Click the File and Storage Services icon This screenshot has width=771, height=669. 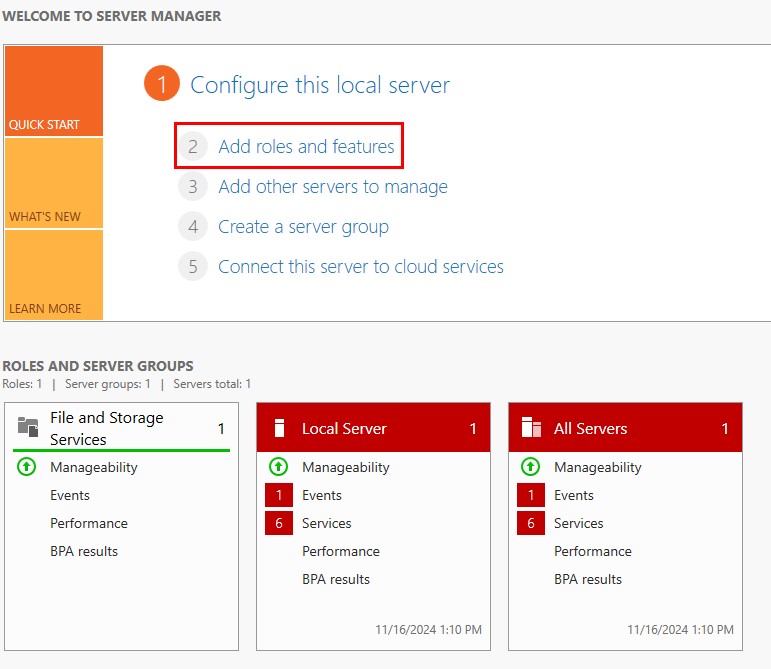pyautogui.click(x=28, y=427)
